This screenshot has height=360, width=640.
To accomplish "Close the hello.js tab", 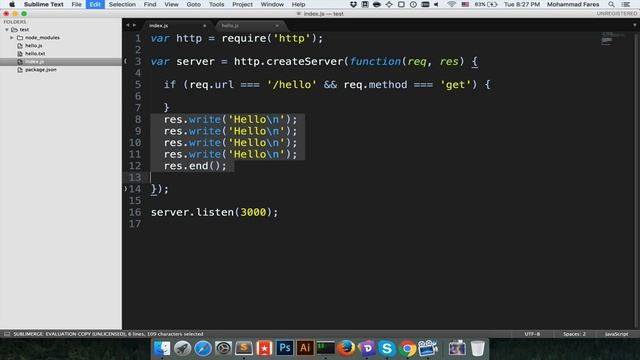I will tap(277, 25).
